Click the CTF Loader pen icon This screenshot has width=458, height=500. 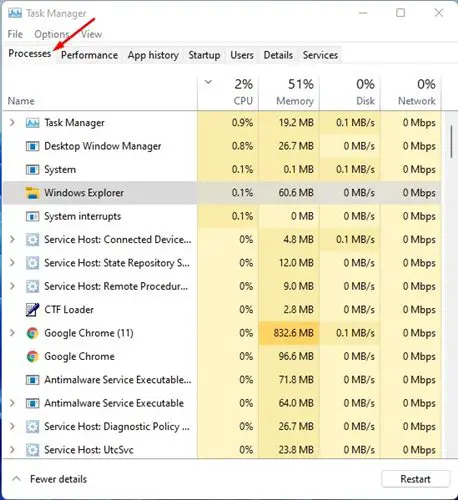pos(32,310)
